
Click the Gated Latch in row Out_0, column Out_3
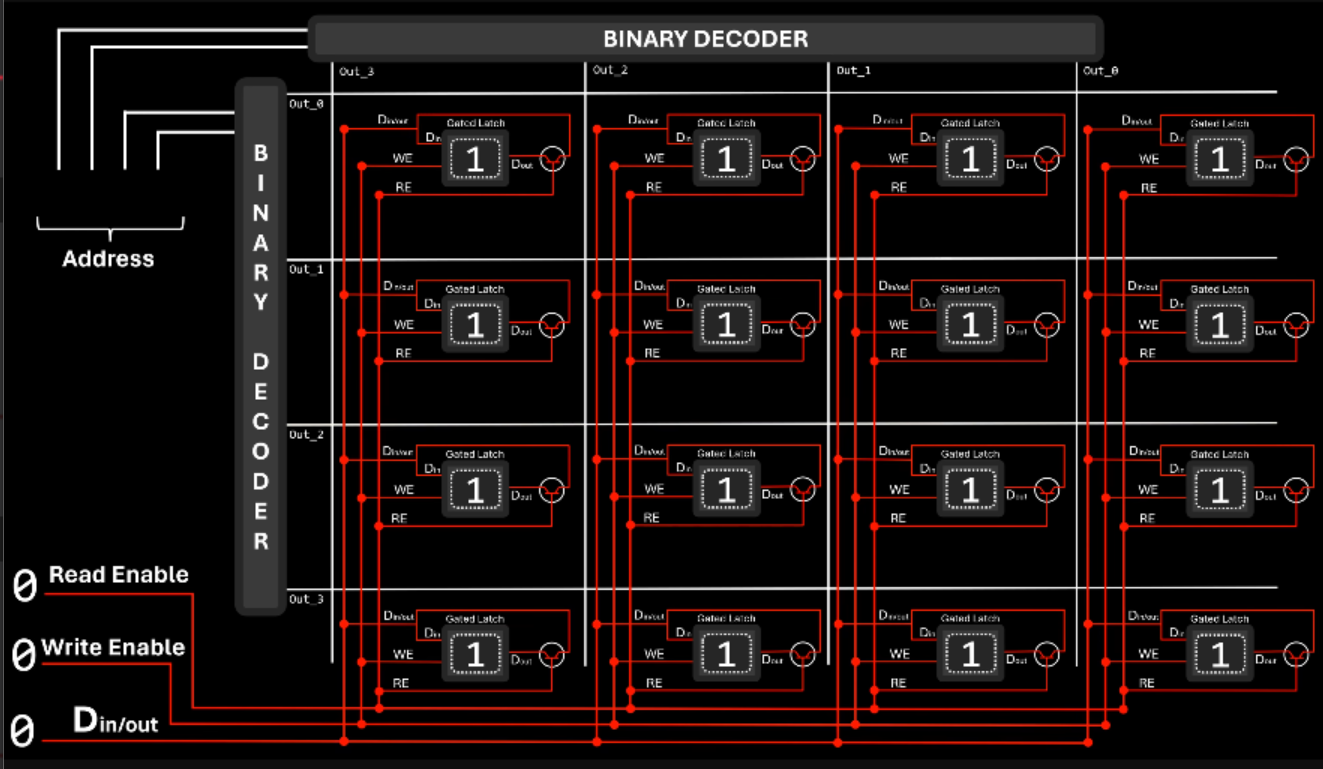click(475, 158)
